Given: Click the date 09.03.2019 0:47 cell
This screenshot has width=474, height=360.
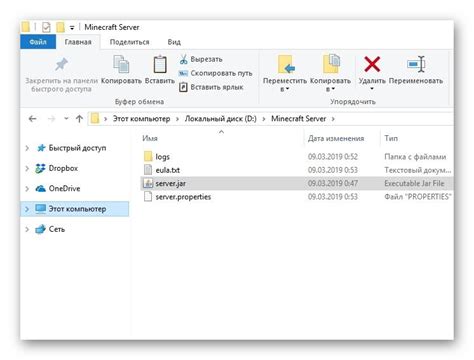Looking at the screenshot, I should [x=333, y=183].
